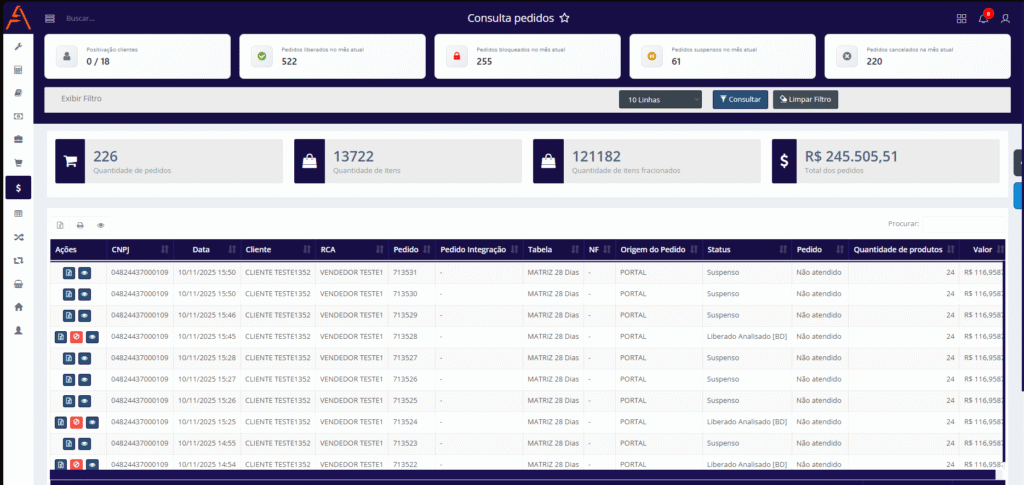Open the 10 Linhas dropdown
This screenshot has height=485, width=1024.
661,100
